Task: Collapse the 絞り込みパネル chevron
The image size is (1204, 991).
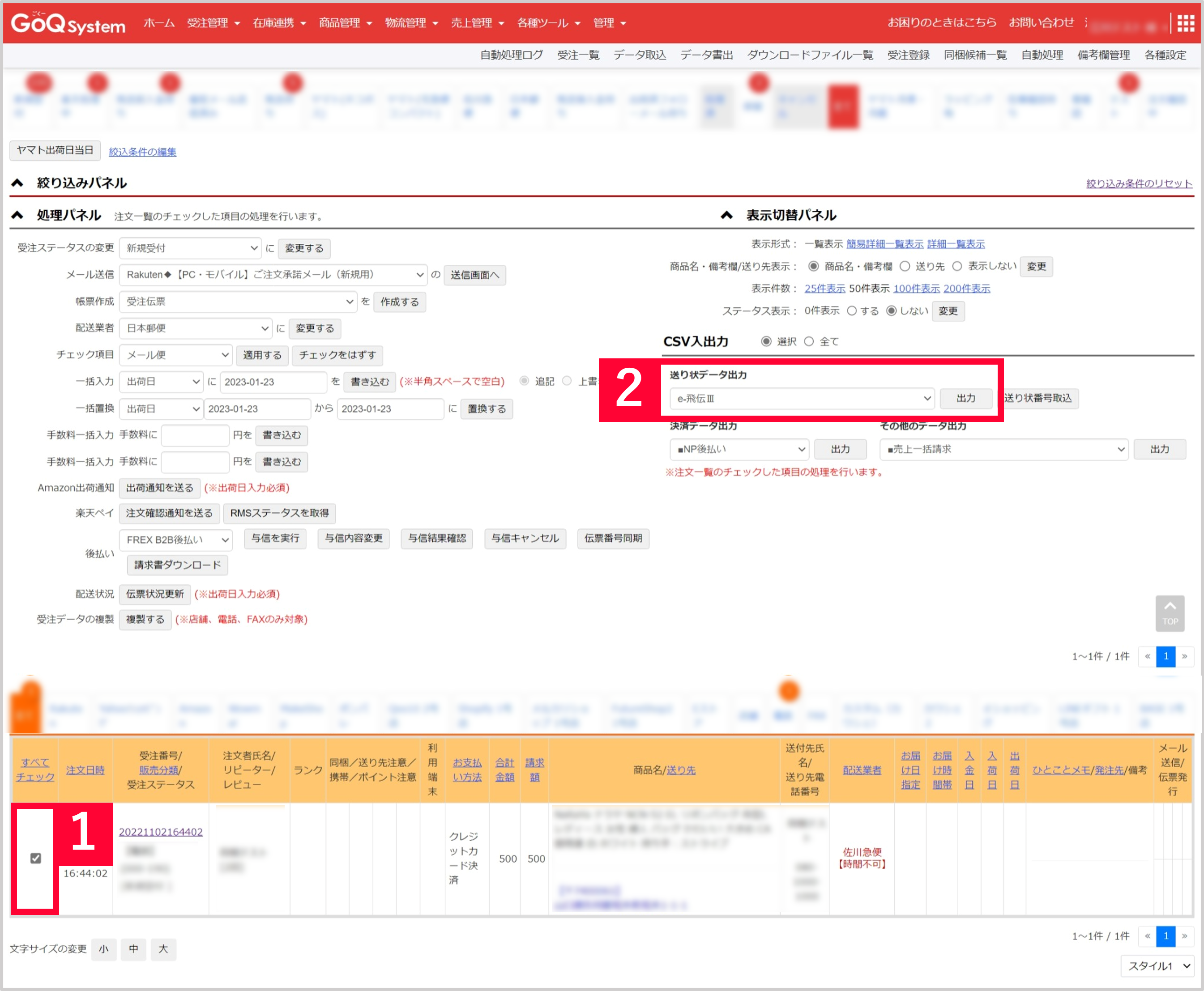Action: tap(17, 183)
